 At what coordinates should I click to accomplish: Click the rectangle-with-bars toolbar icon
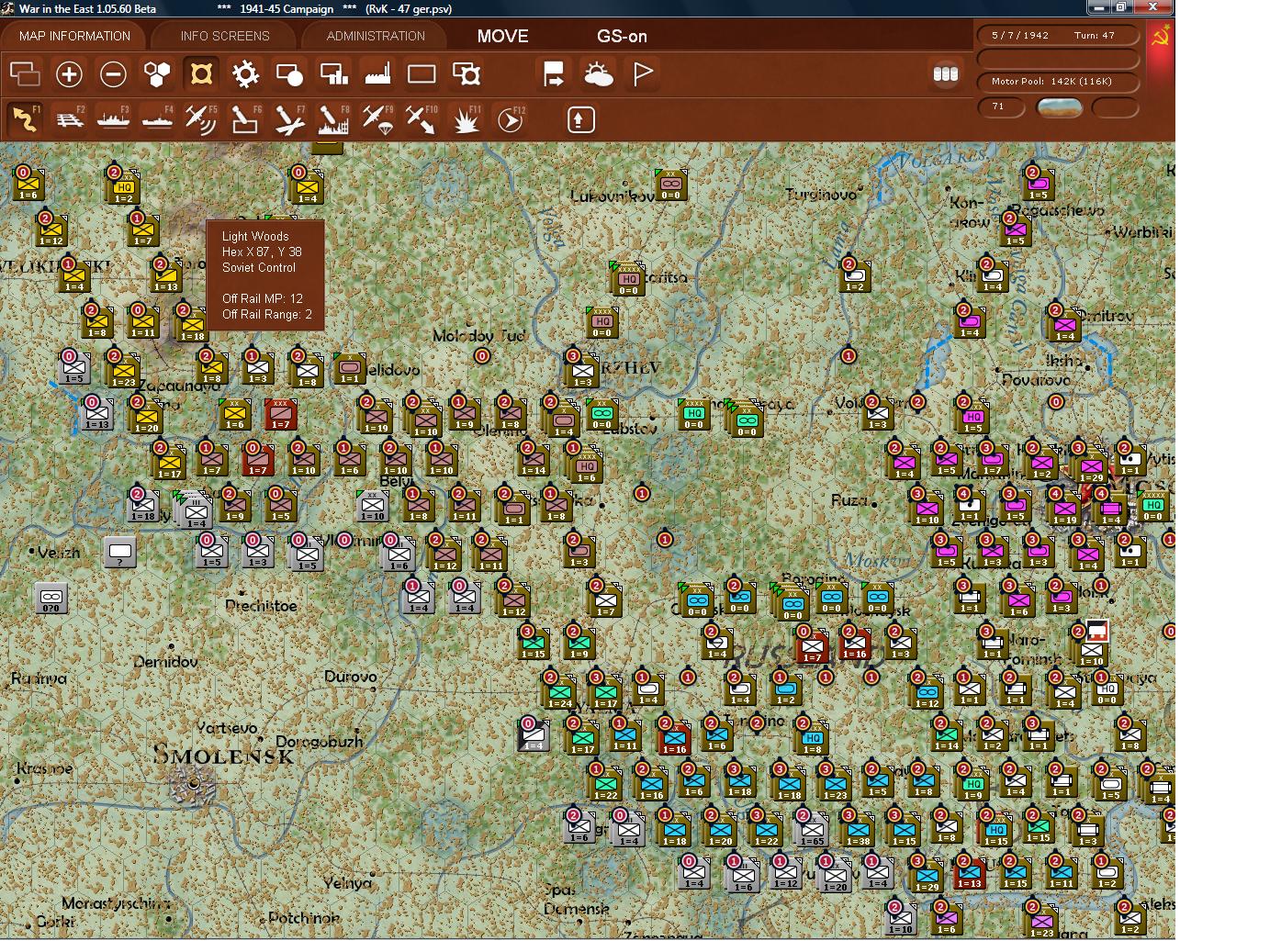(x=333, y=73)
